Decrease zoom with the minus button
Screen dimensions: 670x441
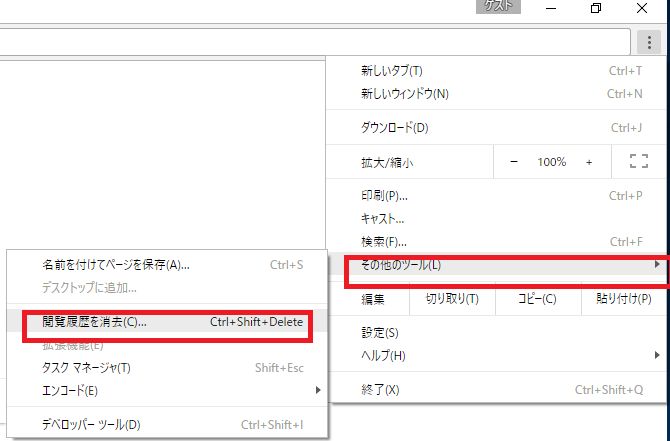[514, 161]
